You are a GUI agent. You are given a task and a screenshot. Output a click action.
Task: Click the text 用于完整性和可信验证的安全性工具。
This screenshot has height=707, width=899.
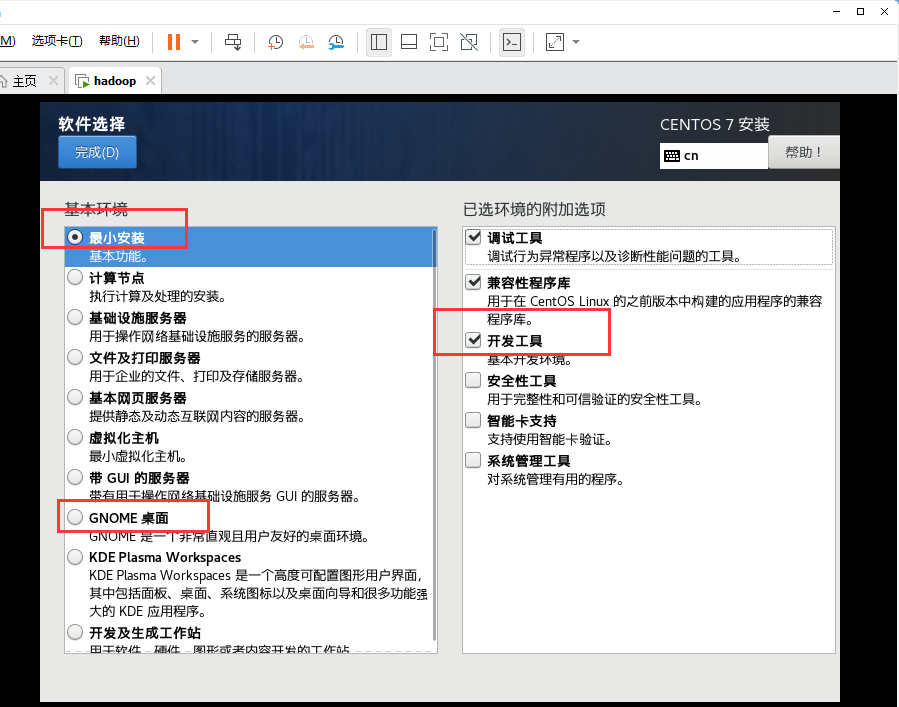[x=595, y=399]
